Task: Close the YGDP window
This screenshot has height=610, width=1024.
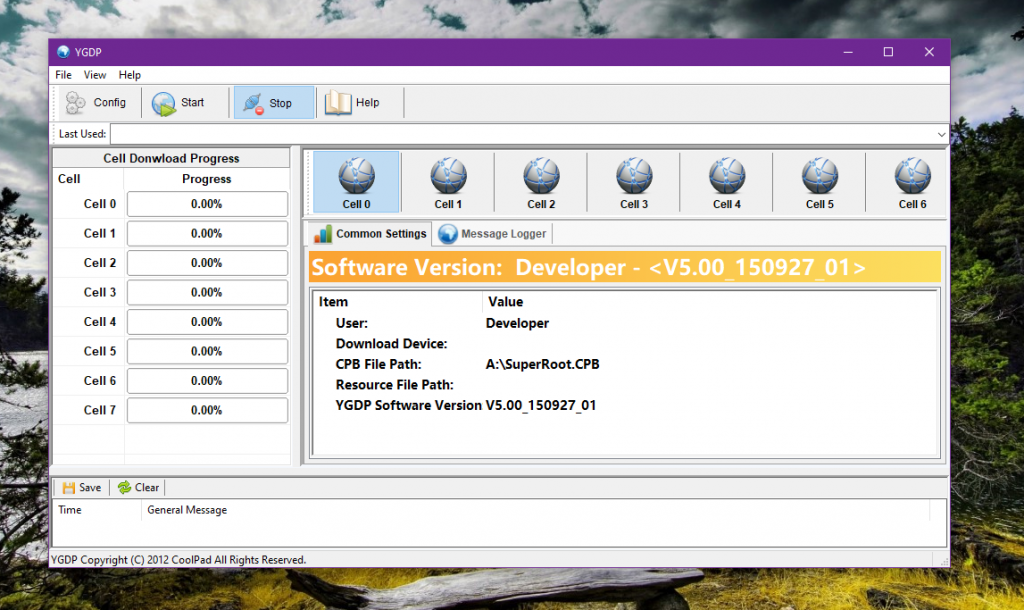Action: (x=929, y=52)
